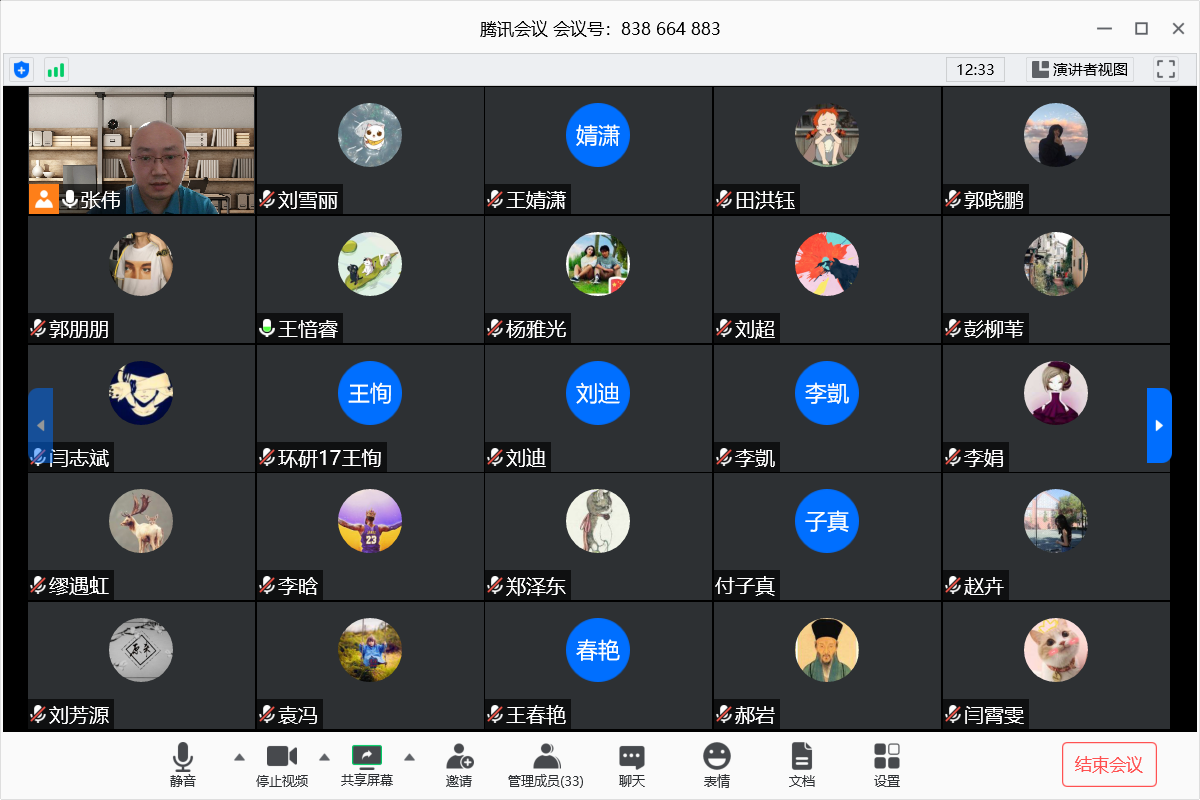The width and height of the screenshot is (1200, 800).
Task: Open the 邀请 invite participants icon
Action: 459,765
